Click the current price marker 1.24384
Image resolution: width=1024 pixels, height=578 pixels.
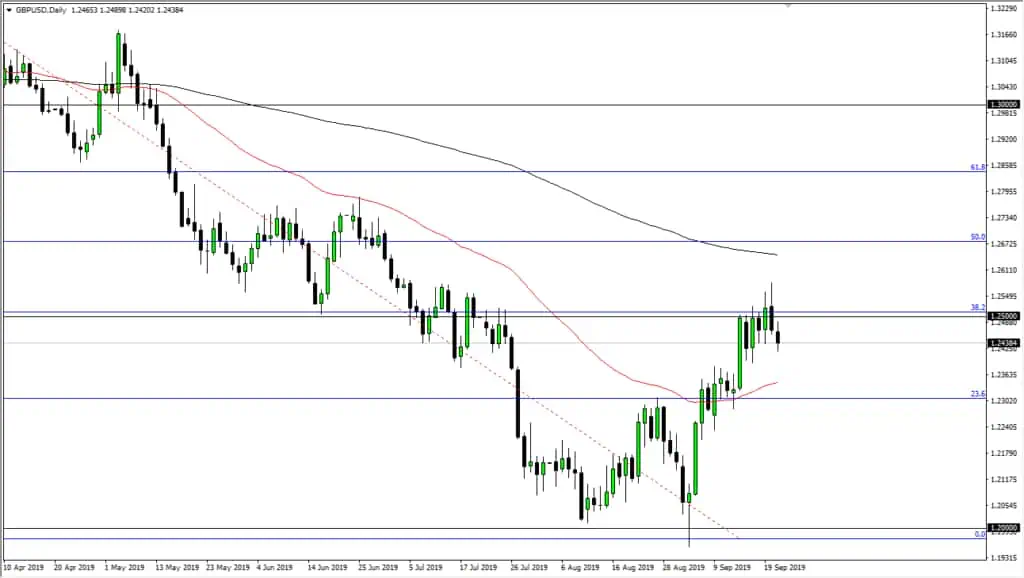coord(1003,341)
